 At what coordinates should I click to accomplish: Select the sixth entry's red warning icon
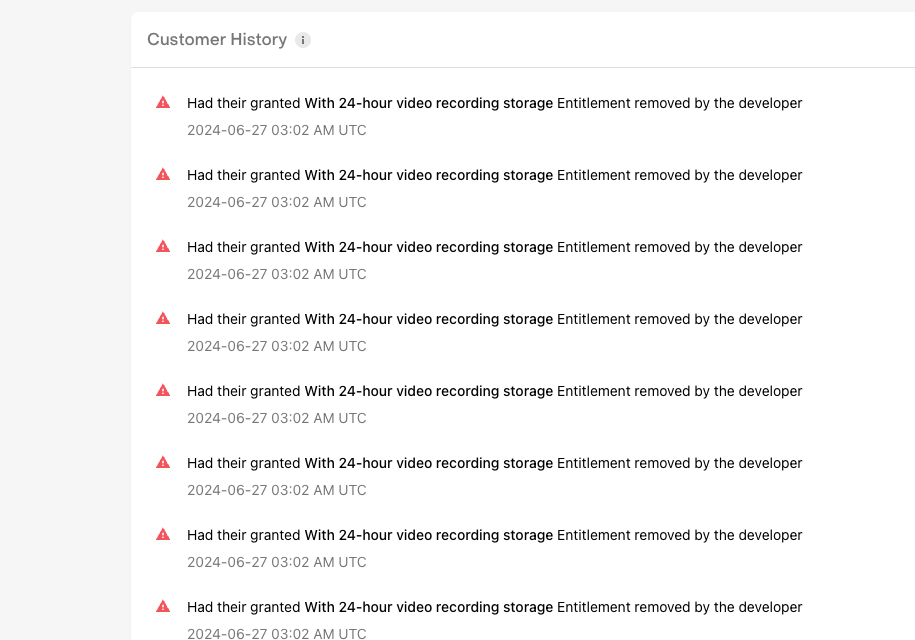click(163, 463)
